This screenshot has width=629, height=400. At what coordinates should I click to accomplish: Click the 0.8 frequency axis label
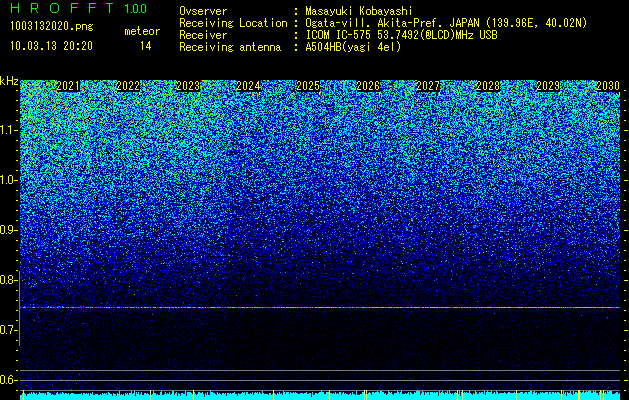9,280
